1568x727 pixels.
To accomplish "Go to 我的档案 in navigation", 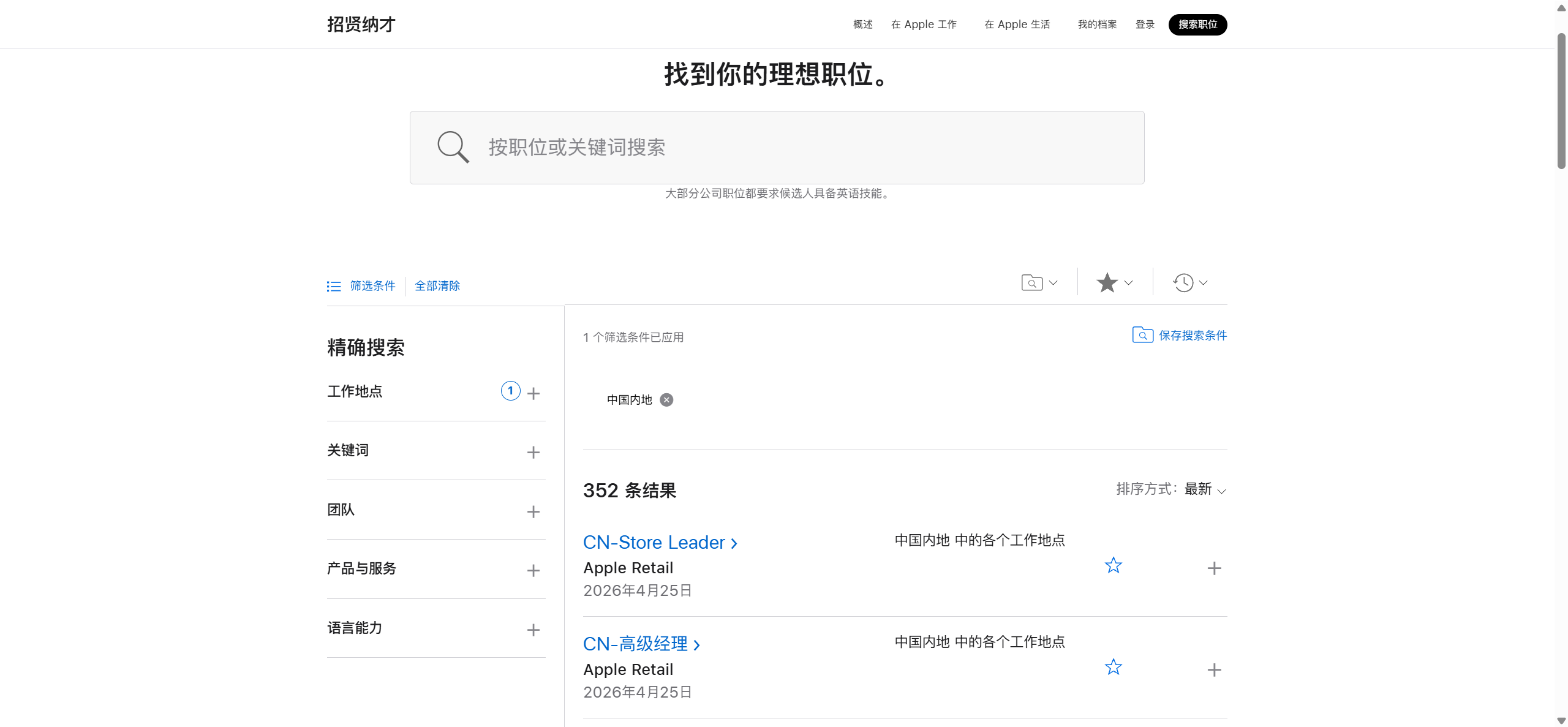I will click(1097, 24).
